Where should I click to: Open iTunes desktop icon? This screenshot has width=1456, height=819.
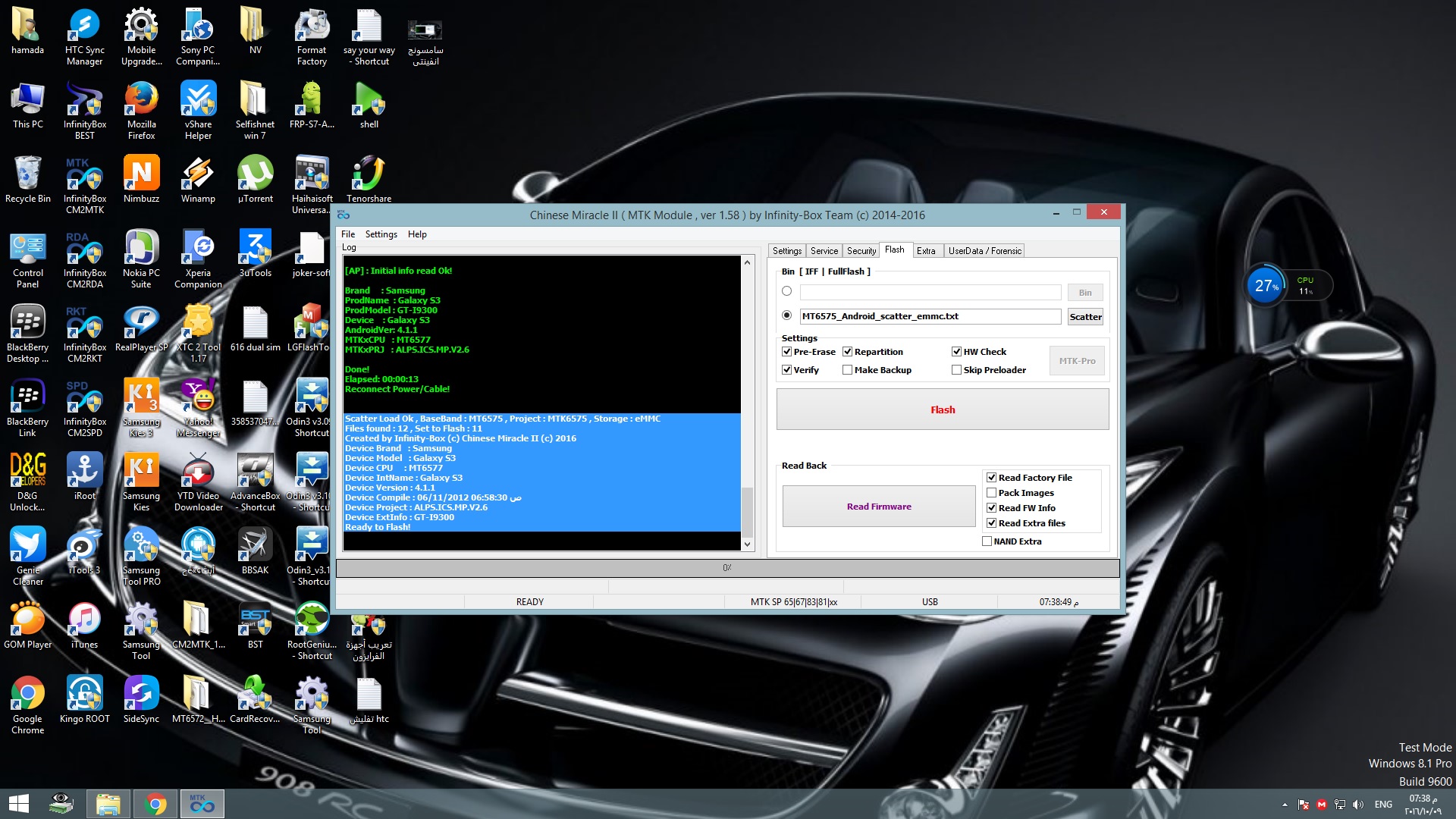(x=84, y=626)
